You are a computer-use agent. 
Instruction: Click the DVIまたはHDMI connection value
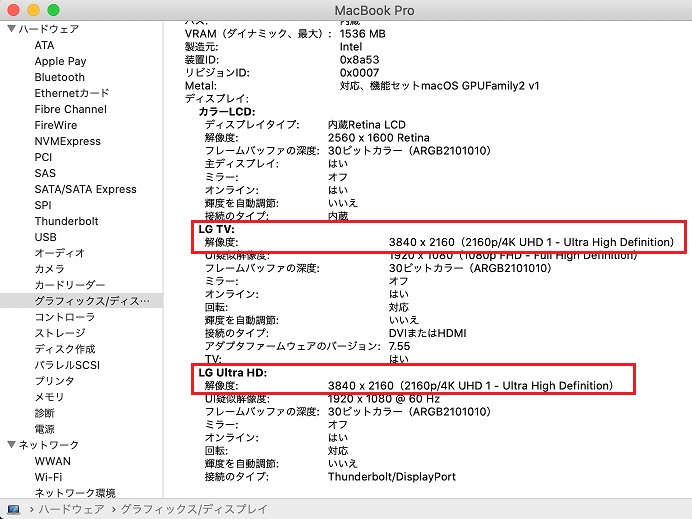coord(428,333)
